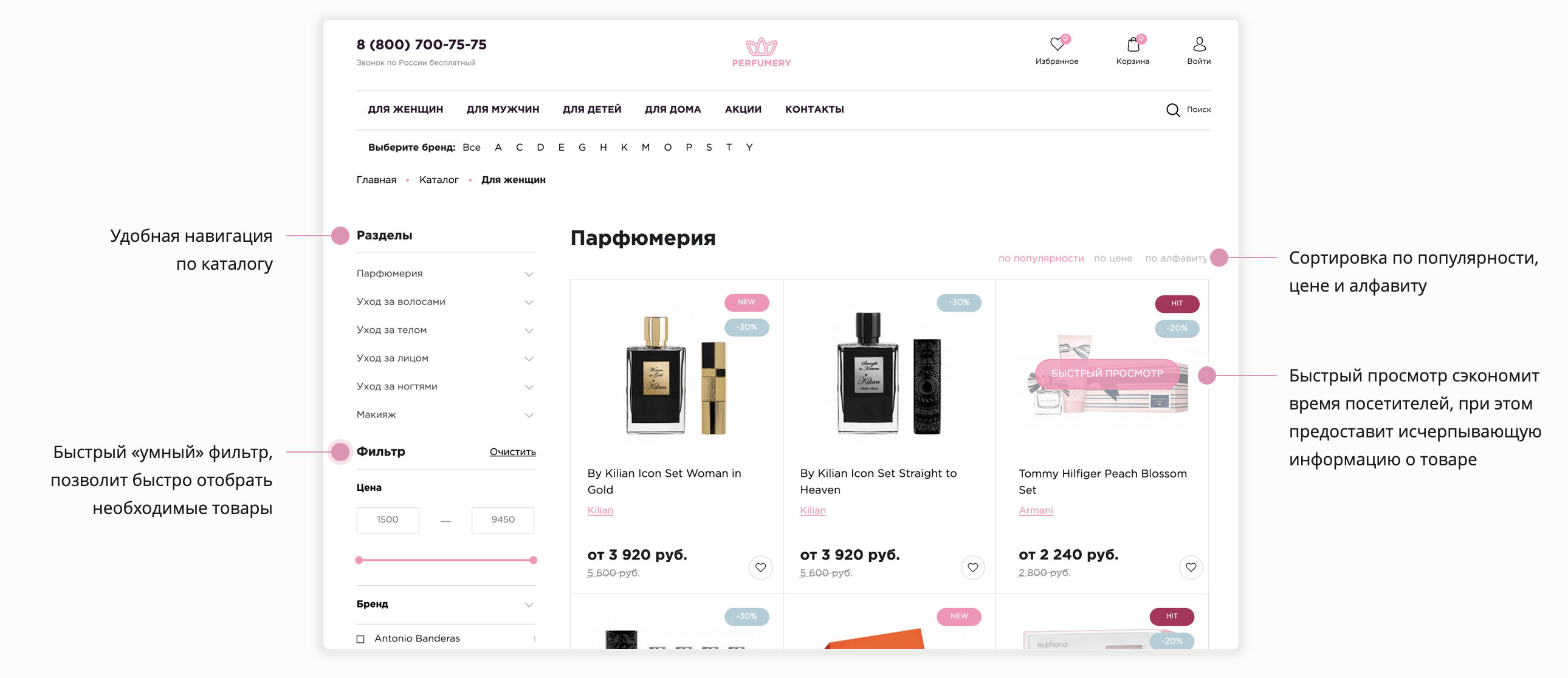Screen dimensions: 1568x678
Task: Check the Antonio Banderas brand checkbox
Action: pos(360,639)
